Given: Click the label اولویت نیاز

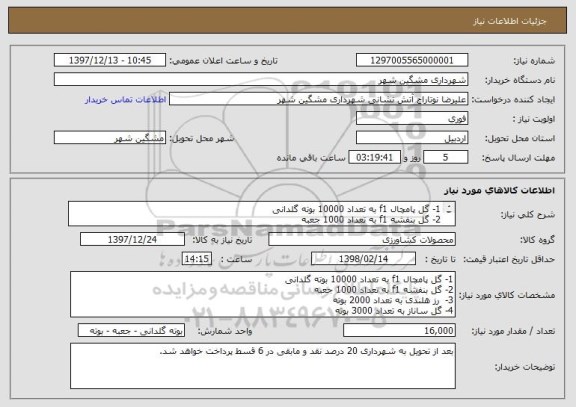Looking at the screenshot, I should [534, 119].
